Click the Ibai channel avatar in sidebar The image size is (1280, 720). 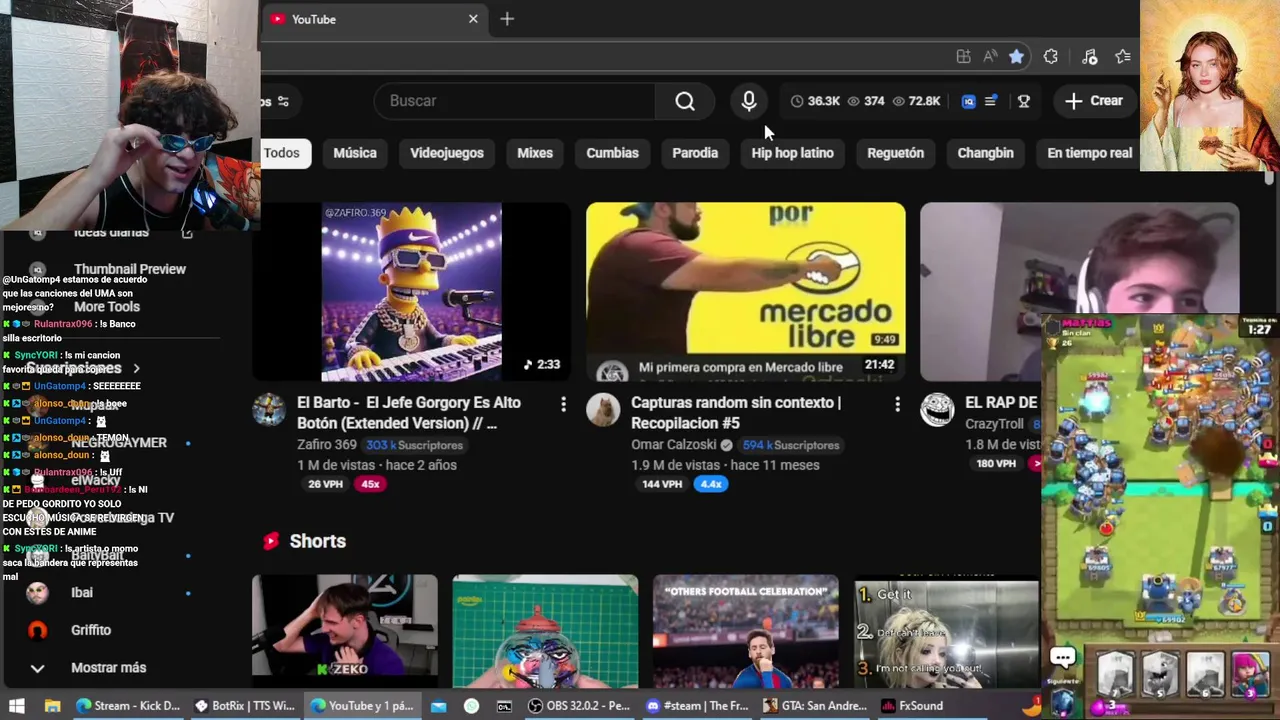pos(37,592)
